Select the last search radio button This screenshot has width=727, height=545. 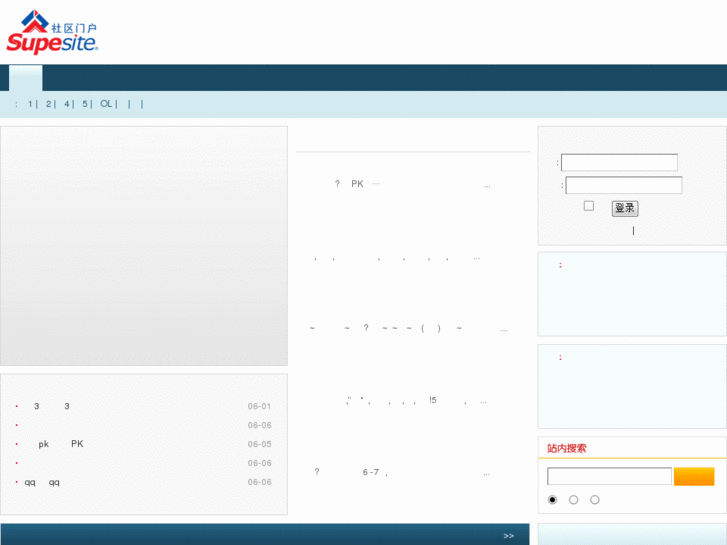point(595,500)
